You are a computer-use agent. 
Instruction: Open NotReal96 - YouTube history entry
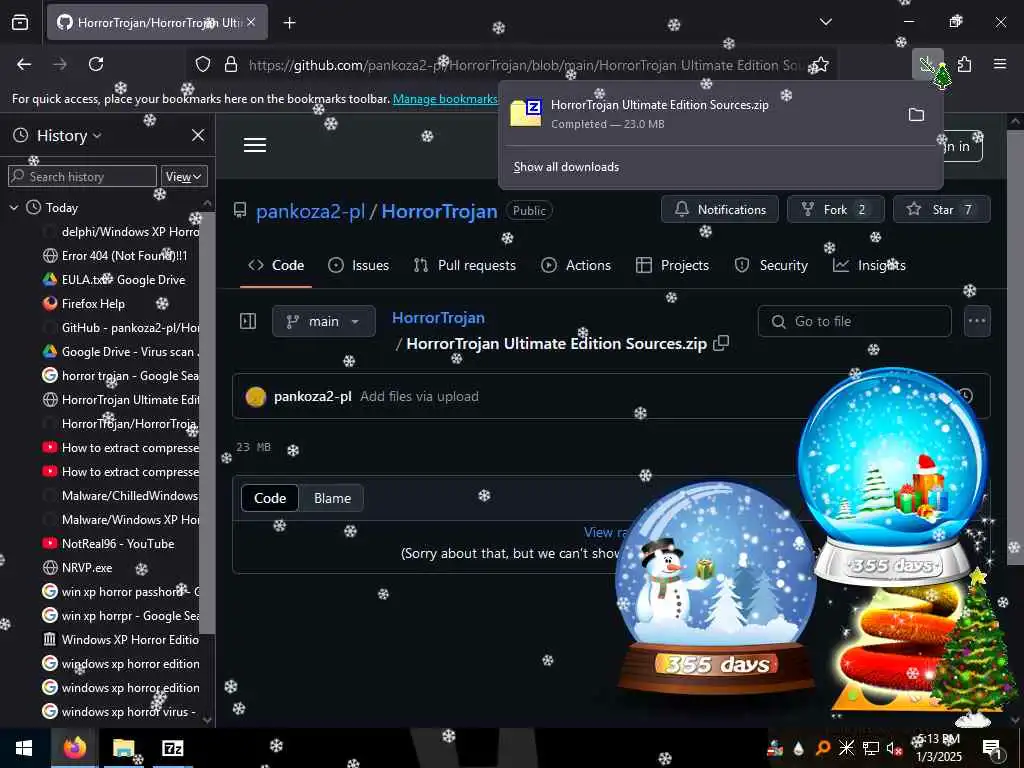[120, 544]
